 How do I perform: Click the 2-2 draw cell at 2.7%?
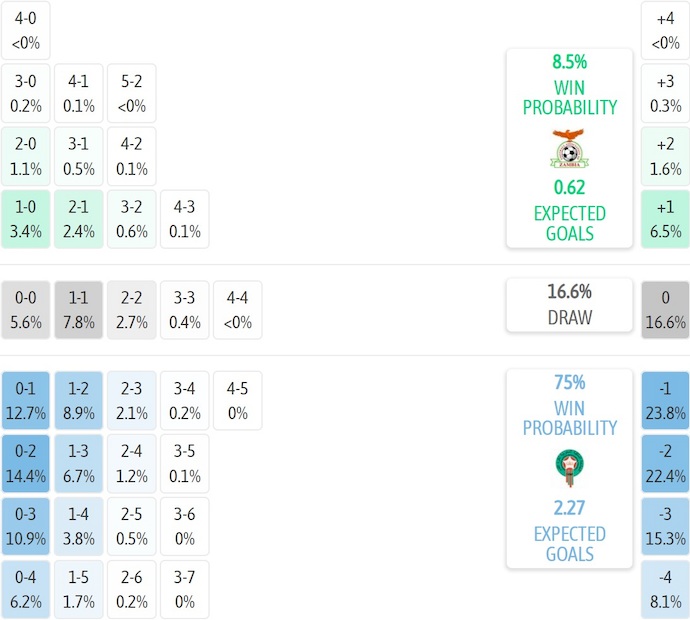pos(132,310)
